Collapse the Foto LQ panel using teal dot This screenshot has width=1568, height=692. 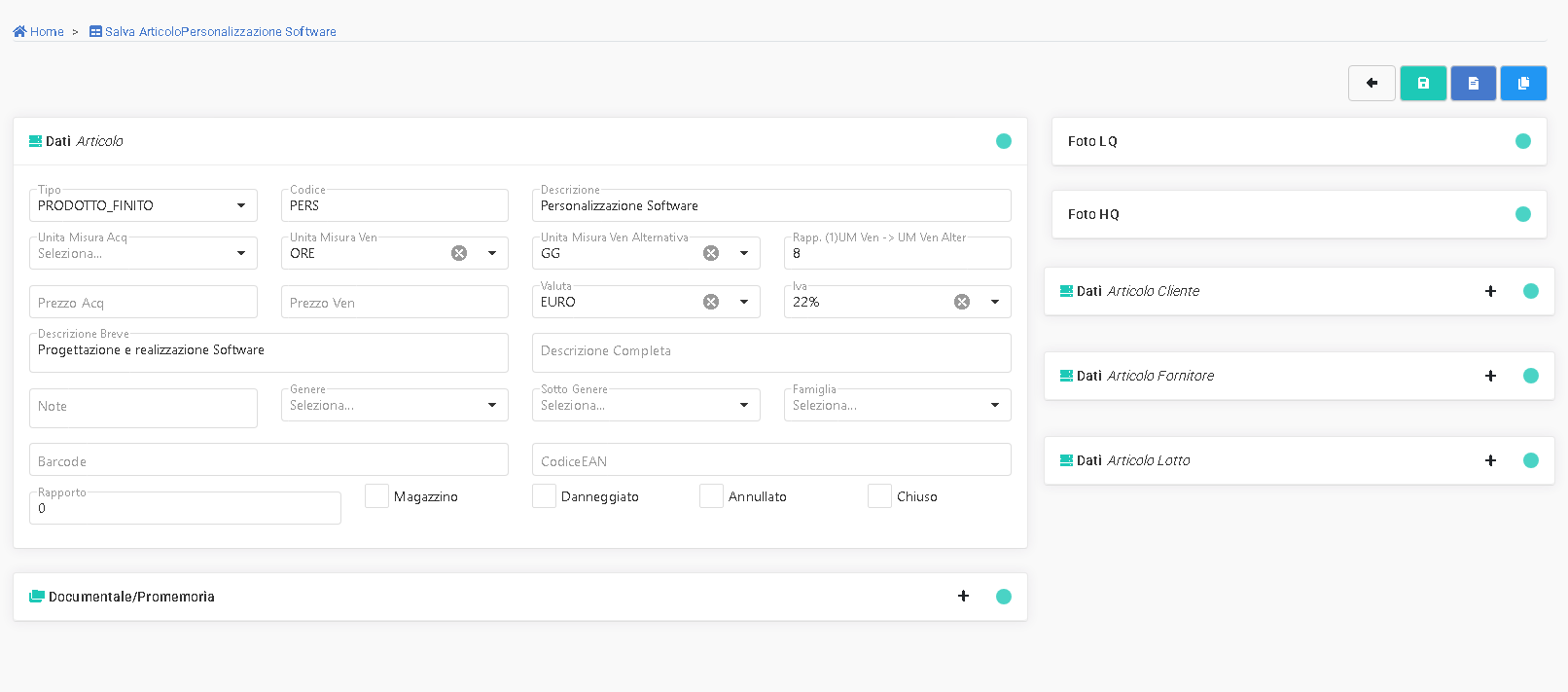pos(1523,141)
